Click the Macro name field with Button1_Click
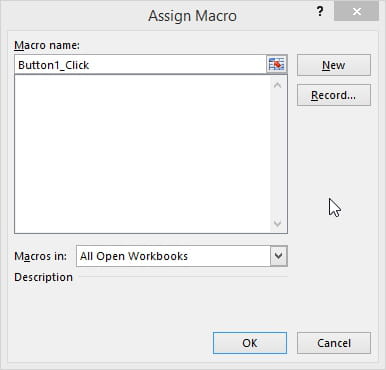Viewport: 386px width, 370px height. (141, 65)
